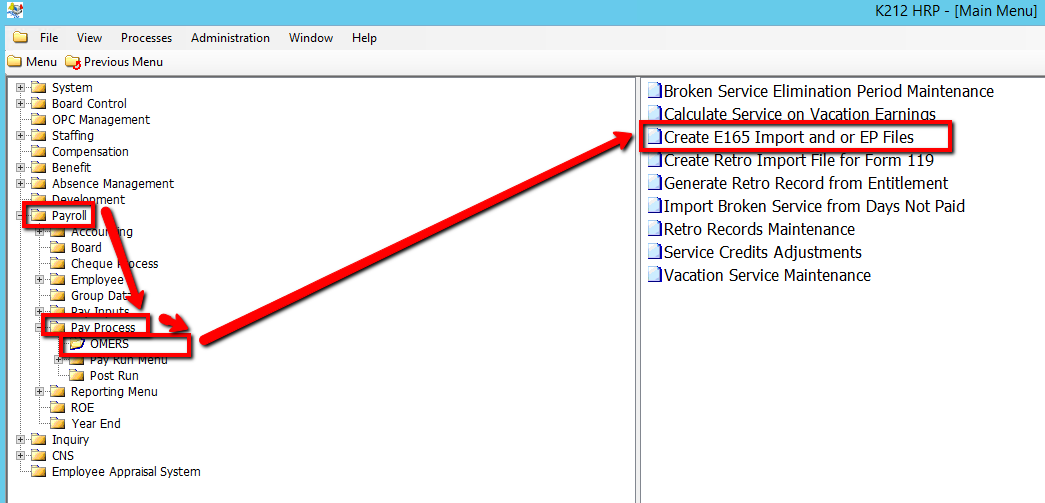
Task: Open the Administration menu
Action: coord(230,38)
